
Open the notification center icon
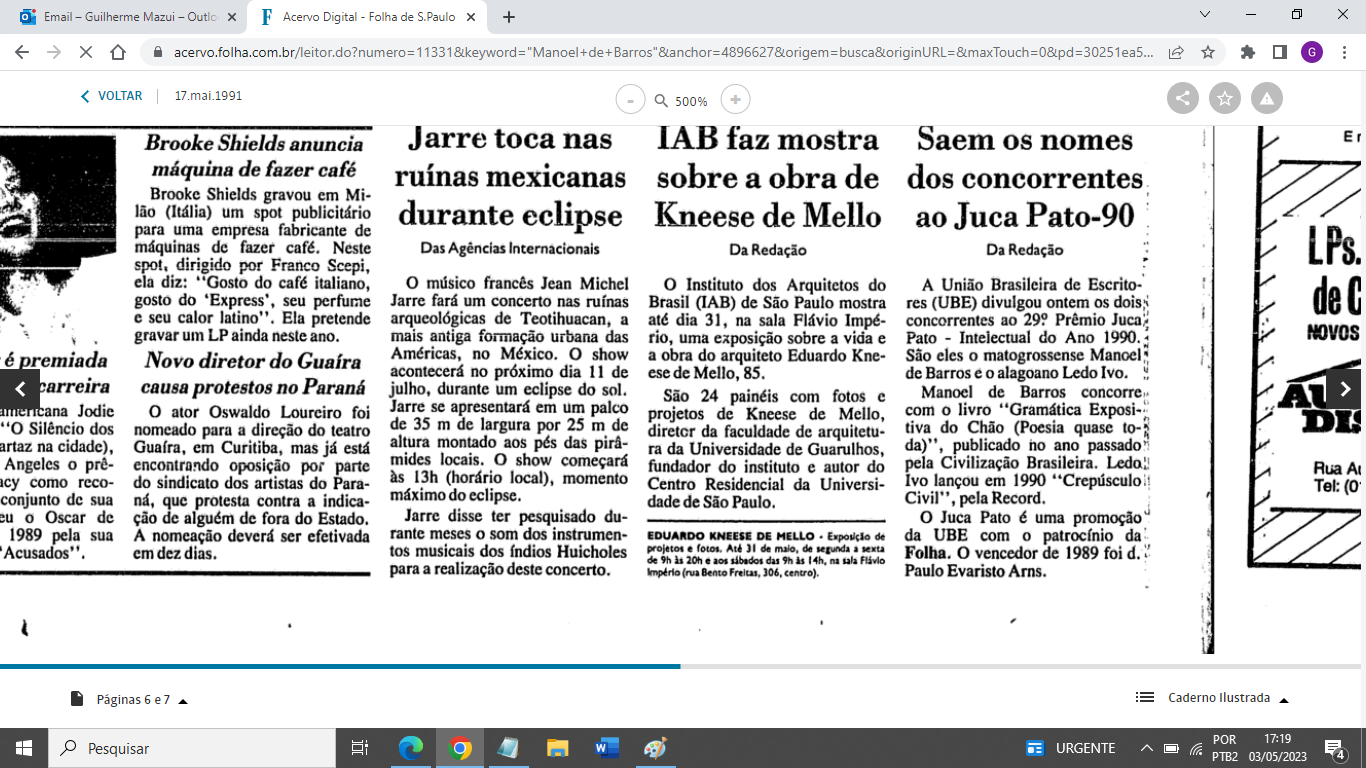(1334, 748)
